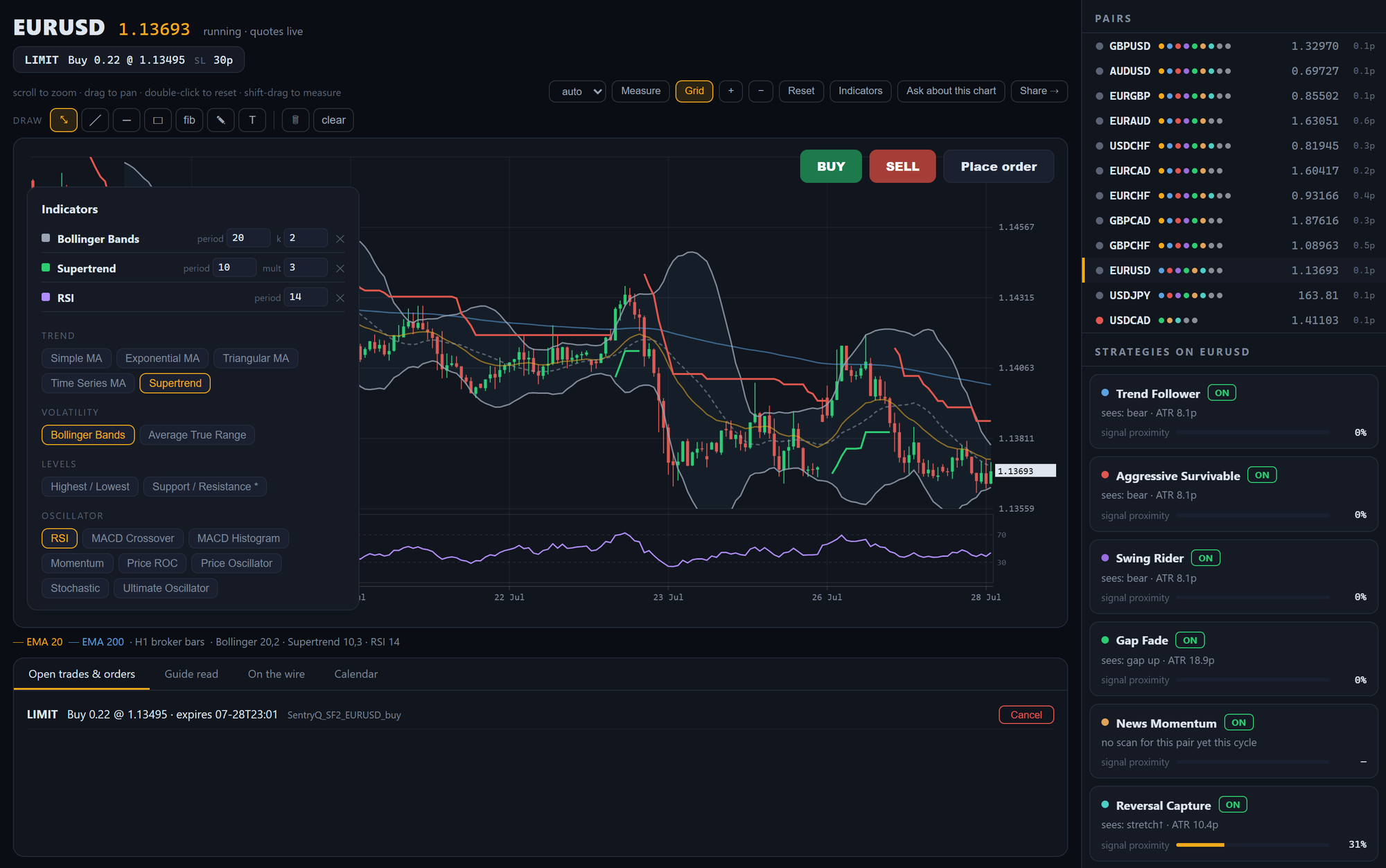1386x868 pixels.
Task: Edit the Supertrend mult field
Action: click(306, 267)
